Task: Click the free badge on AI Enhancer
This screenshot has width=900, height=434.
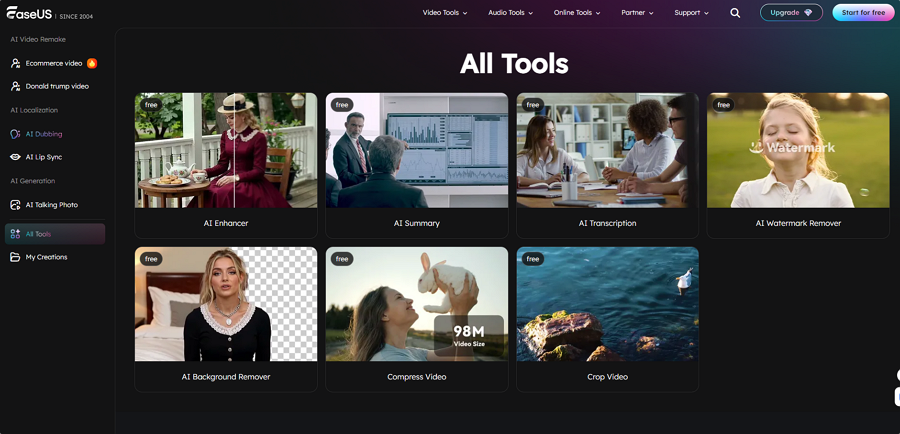Action: (151, 105)
